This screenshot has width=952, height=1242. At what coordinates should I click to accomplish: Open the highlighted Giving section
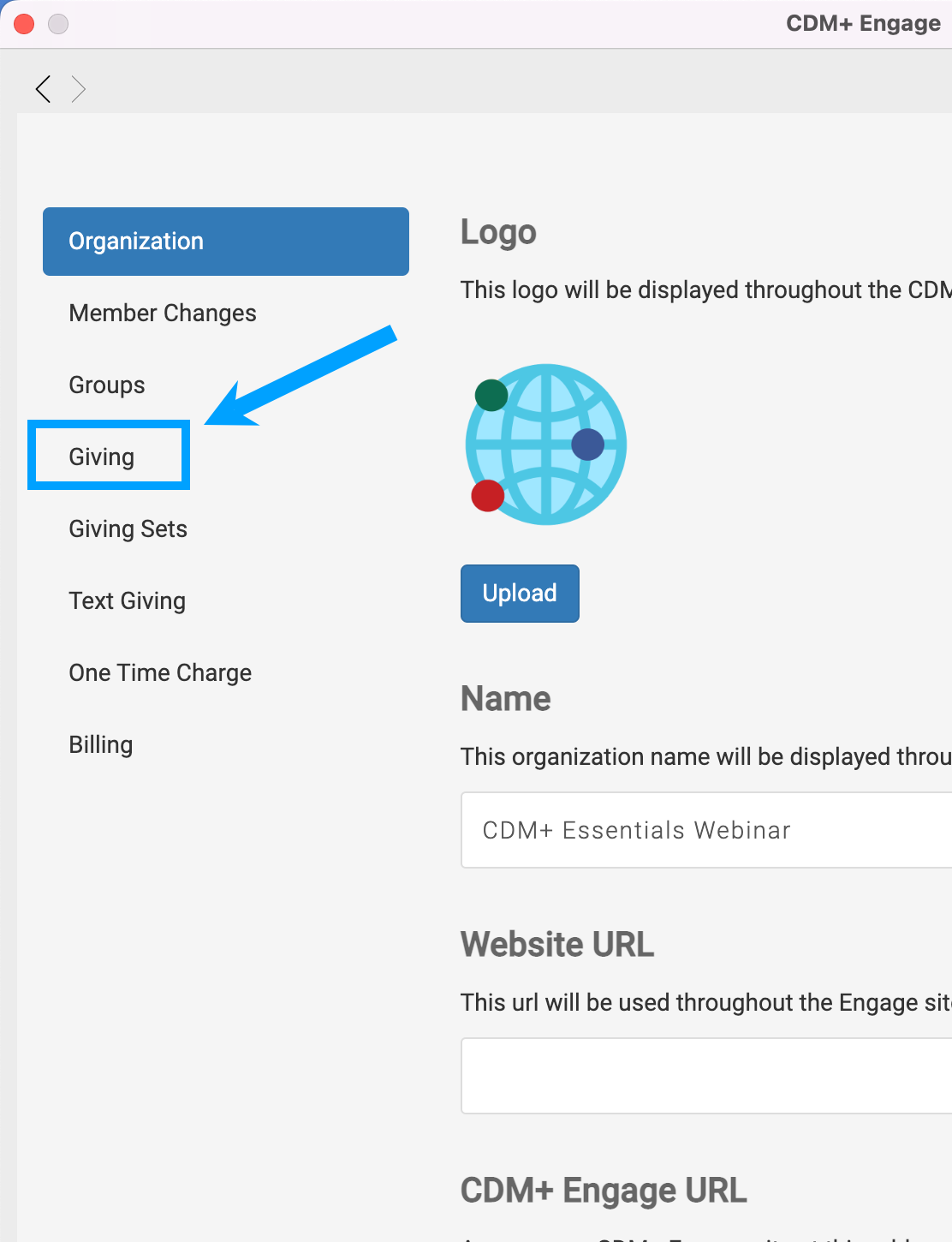pyautogui.click(x=102, y=457)
